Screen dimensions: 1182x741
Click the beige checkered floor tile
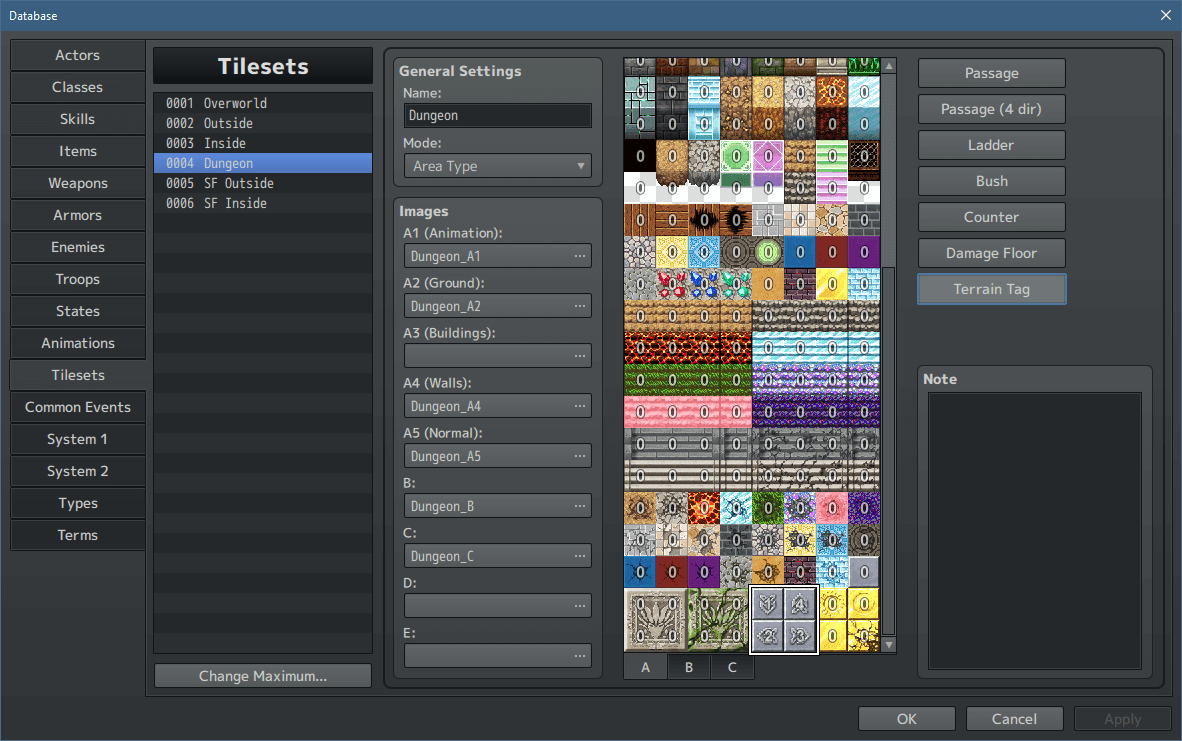(800, 220)
